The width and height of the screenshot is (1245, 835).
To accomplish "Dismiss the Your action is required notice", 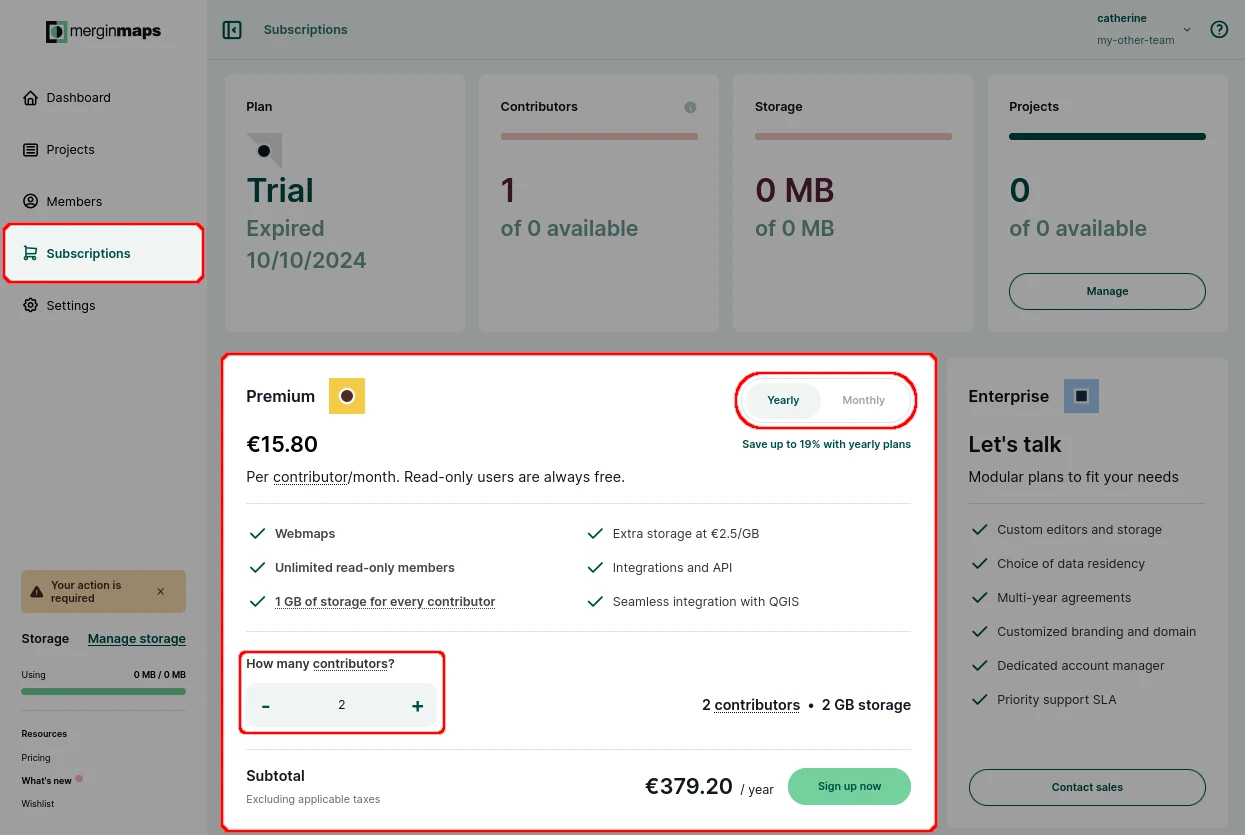I will [160, 591].
